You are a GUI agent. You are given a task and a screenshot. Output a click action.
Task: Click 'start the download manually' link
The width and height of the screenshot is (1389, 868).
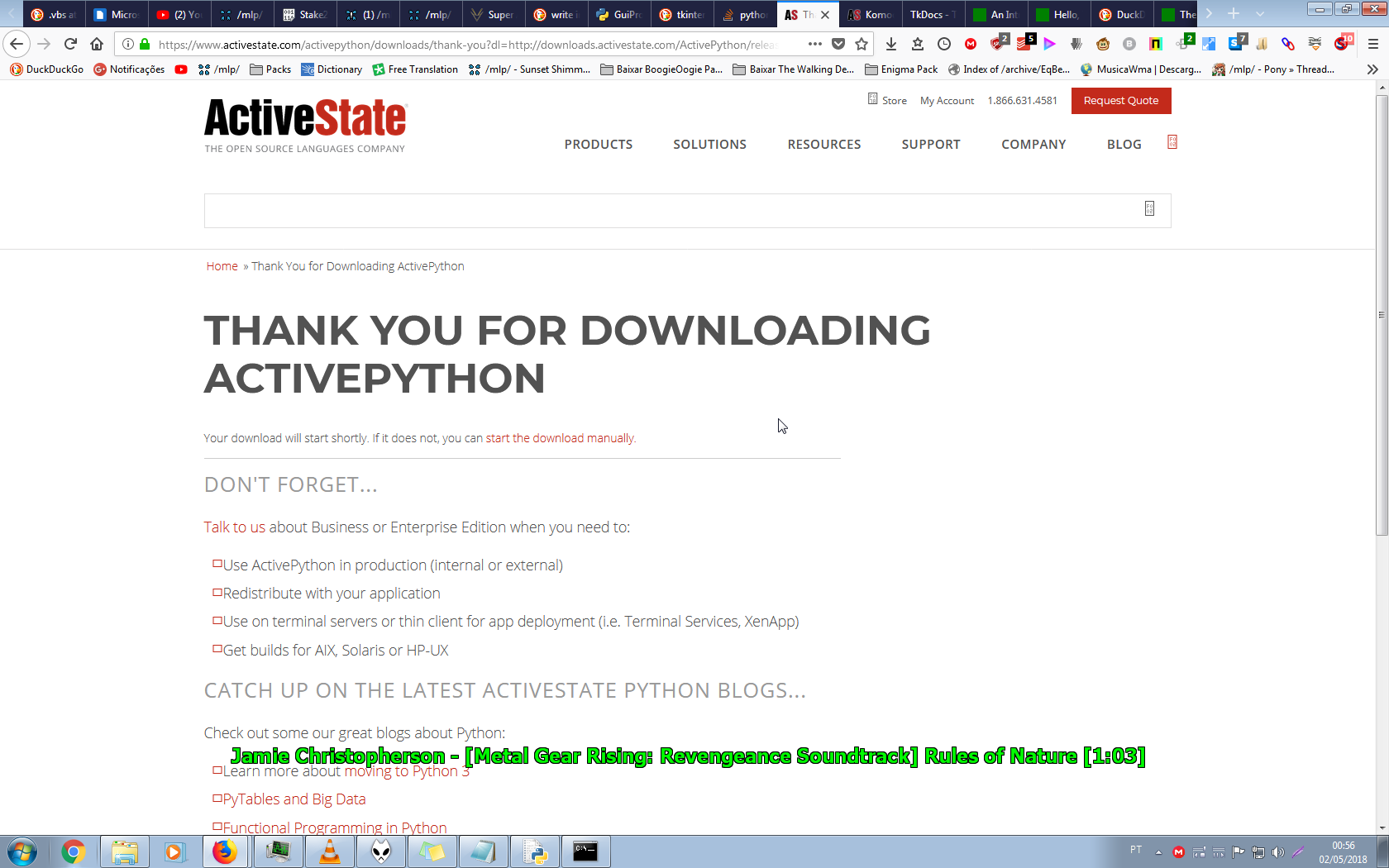pyautogui.click(x=560, y=438)
